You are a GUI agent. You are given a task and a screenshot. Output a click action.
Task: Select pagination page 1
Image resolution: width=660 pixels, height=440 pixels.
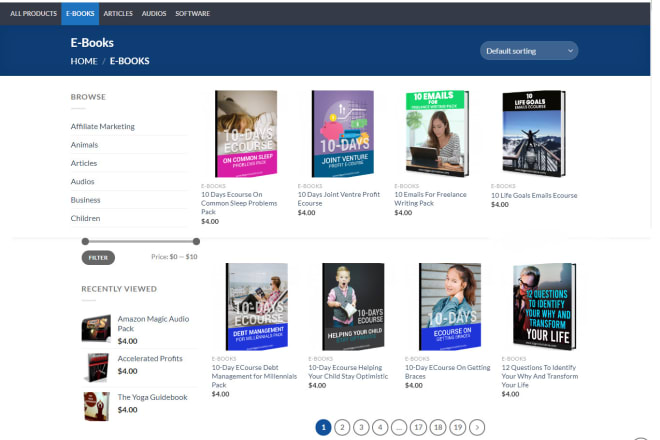[323, 427]
